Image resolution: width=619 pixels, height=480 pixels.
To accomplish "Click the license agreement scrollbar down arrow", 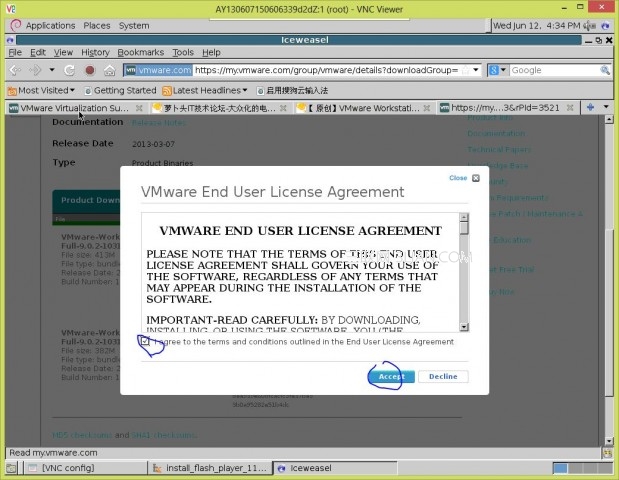I will tap(464, 326).
